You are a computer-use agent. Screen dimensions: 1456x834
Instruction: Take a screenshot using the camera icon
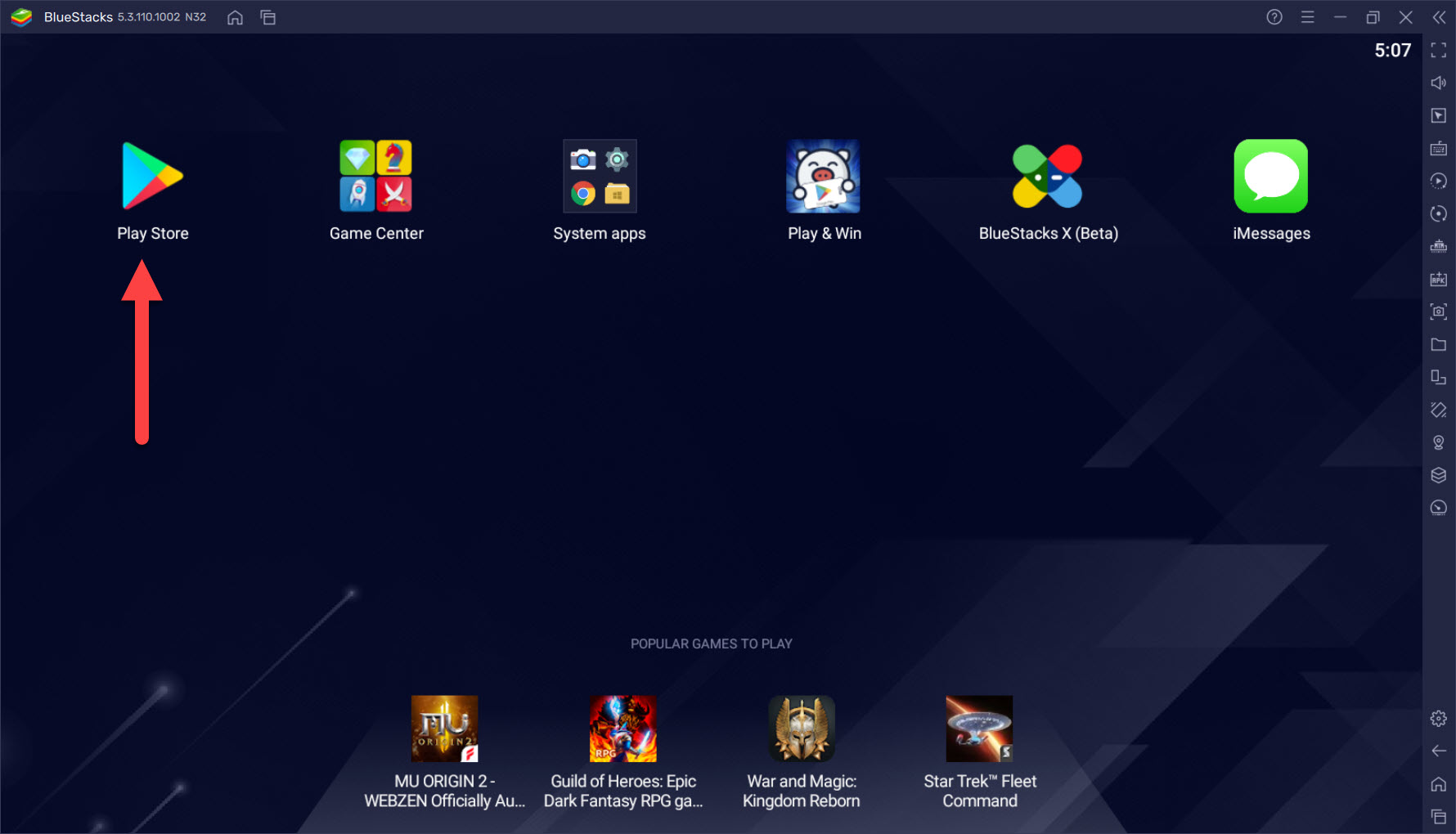tap(1439, 312)
